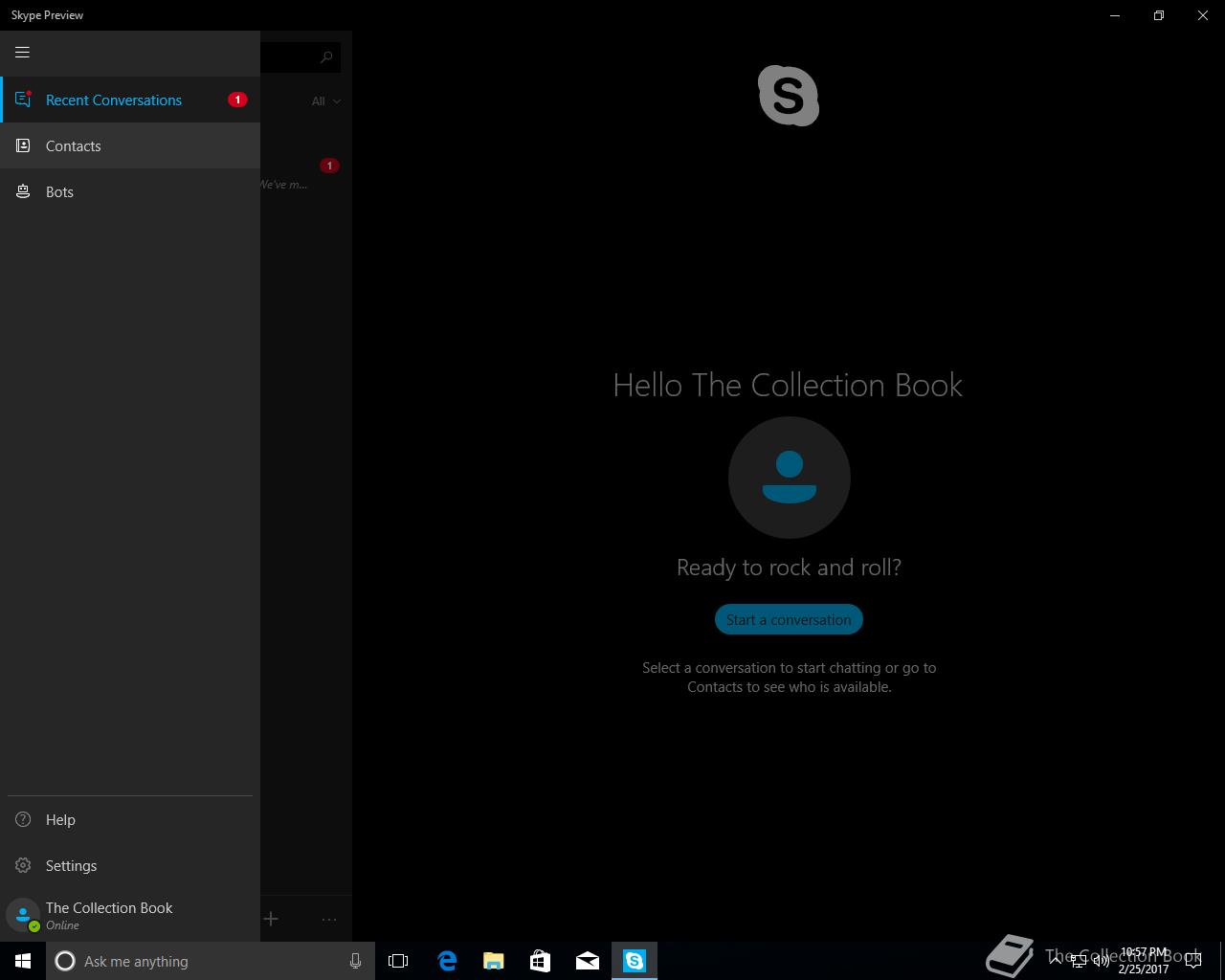This screenshot has height=980, width=1225.
Task: Open Recent Conversations
Action: pyautogui.click(x=130, y=100)
